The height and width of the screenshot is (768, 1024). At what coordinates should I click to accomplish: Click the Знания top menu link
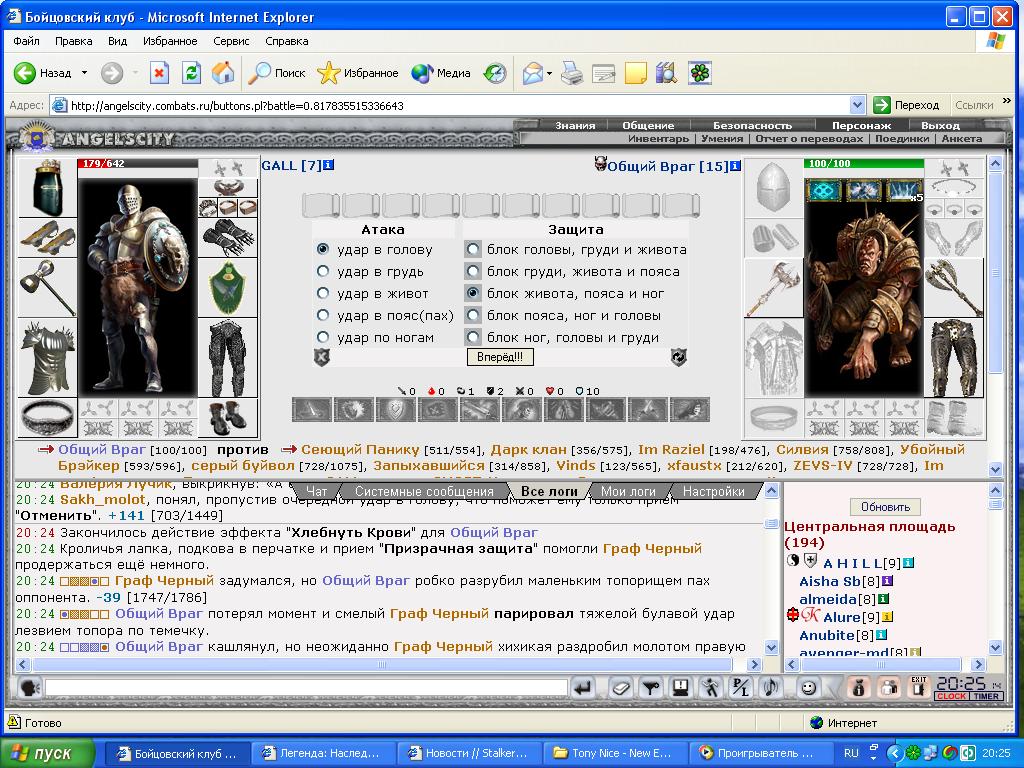pos(575,125)
